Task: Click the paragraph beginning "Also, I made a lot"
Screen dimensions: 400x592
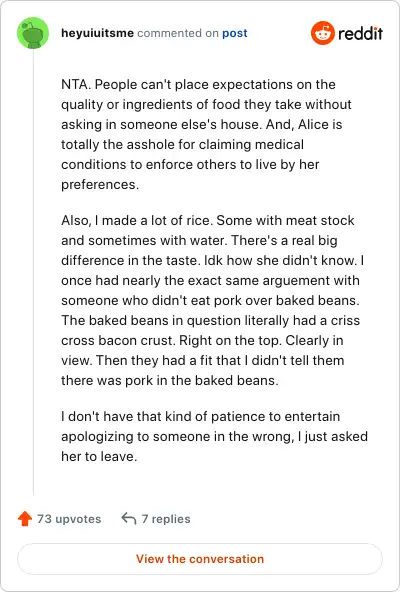Action: pos(212,300)
